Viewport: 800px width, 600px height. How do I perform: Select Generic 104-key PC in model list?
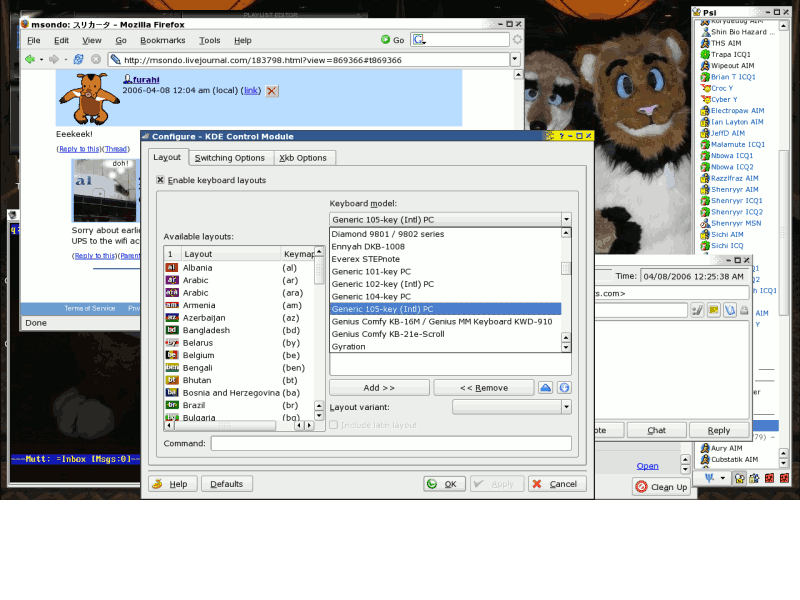pyautogui.click(x=371, y=297)
